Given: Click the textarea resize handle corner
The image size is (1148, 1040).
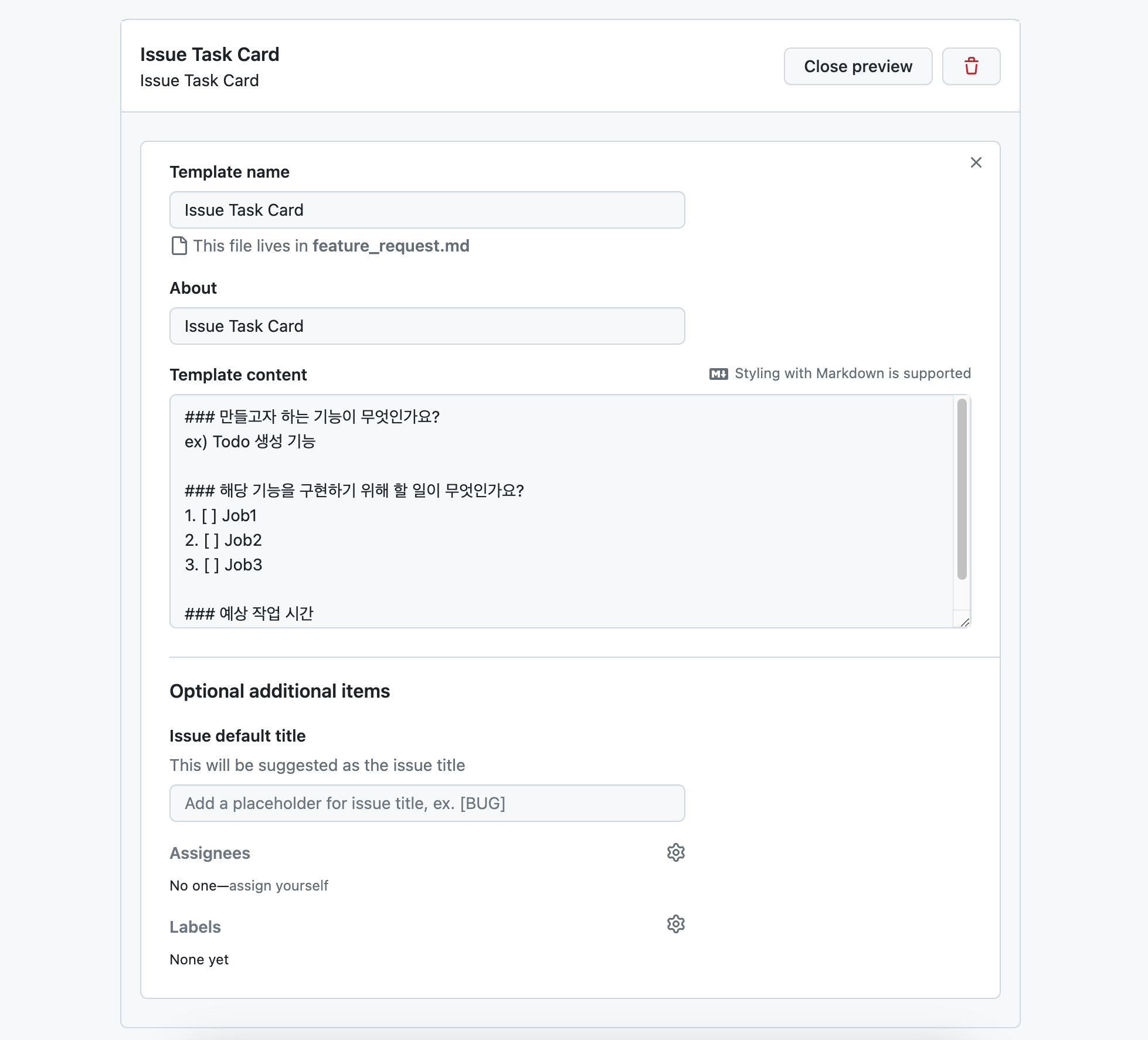Looking at the screenshot, I should (964, 622).
